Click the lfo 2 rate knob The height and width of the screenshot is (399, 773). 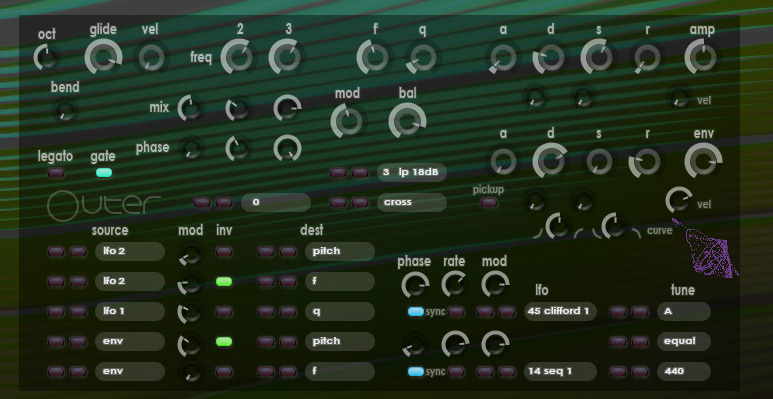[x=455, y=344]
